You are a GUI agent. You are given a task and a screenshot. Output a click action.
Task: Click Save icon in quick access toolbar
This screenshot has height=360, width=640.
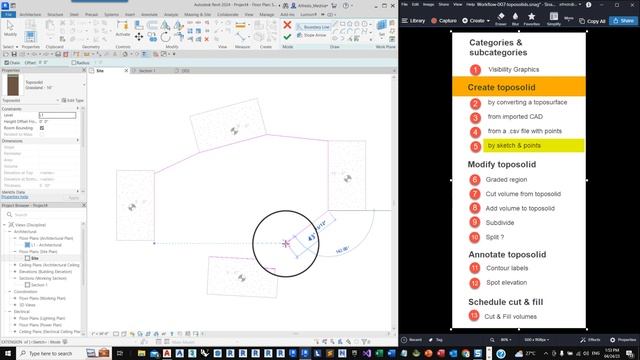pos(14,54)
